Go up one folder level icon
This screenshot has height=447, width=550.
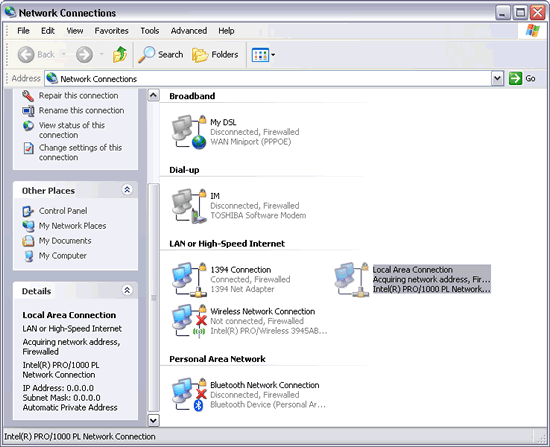pos(120,54)
